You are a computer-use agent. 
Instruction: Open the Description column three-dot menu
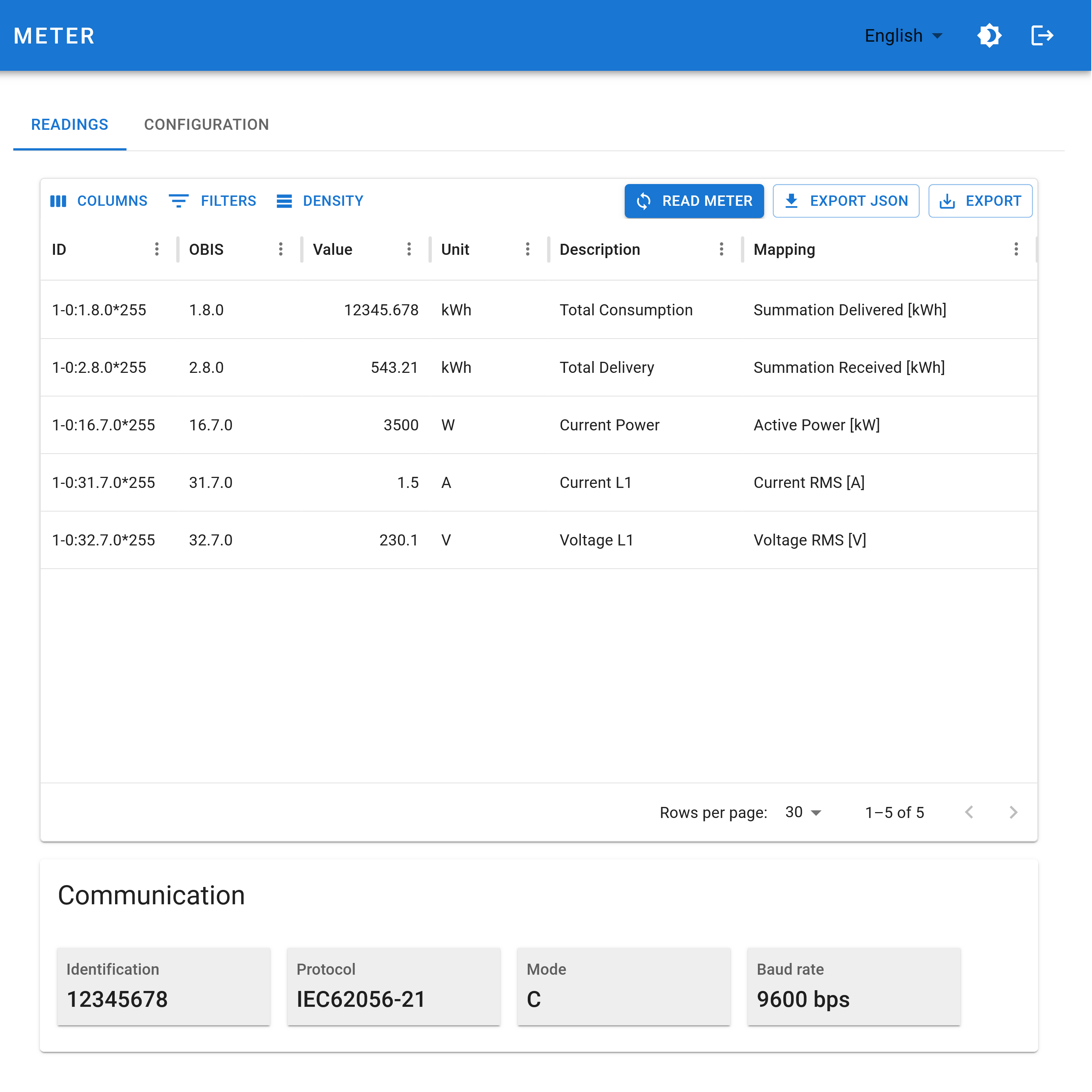(x=721, y=249)
